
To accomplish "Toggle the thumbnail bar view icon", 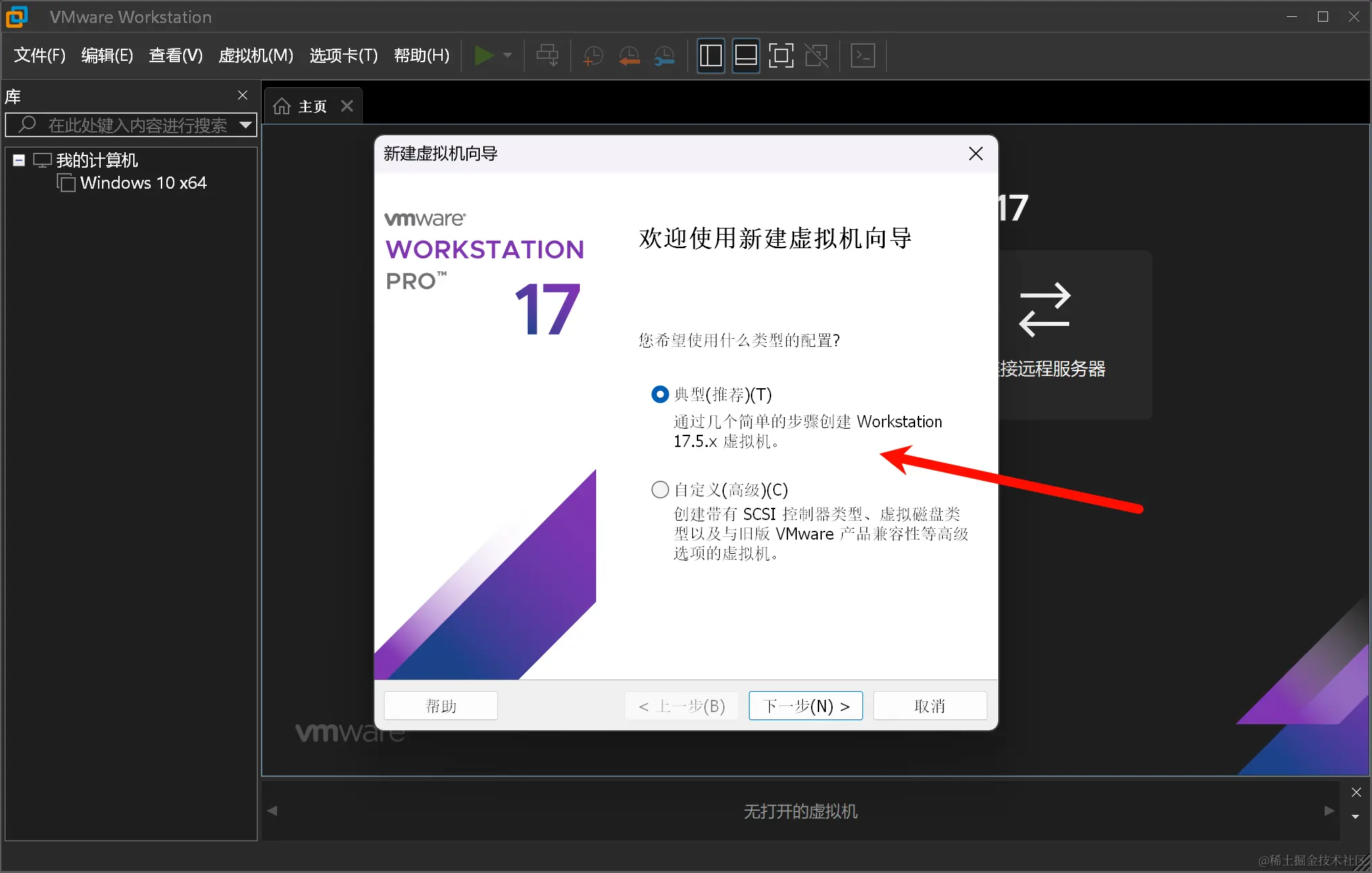I will pyautogui.click(x=745, y=55).
